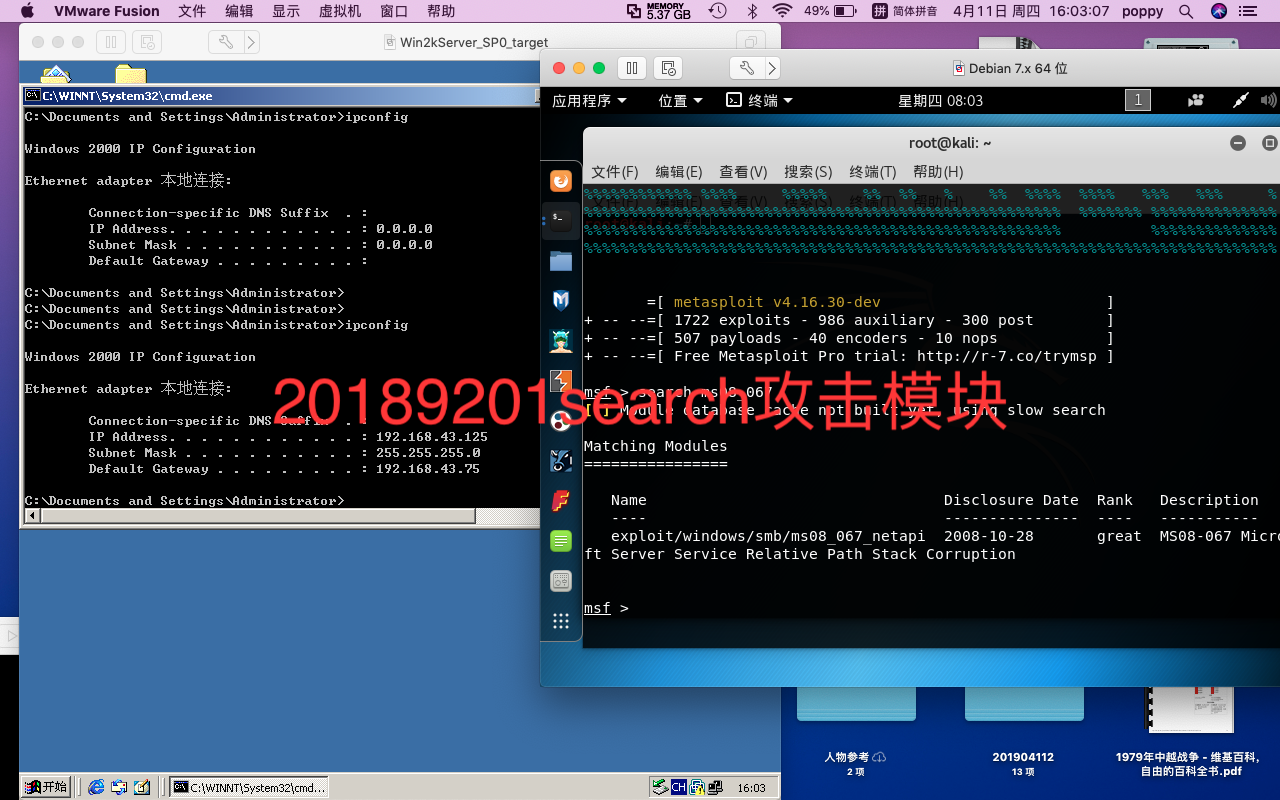The image size is (1280, 800).
Task: Click the Kali pen/accessibility icon in top bar
Action: pyautogui.click(x=1240, y=100)
